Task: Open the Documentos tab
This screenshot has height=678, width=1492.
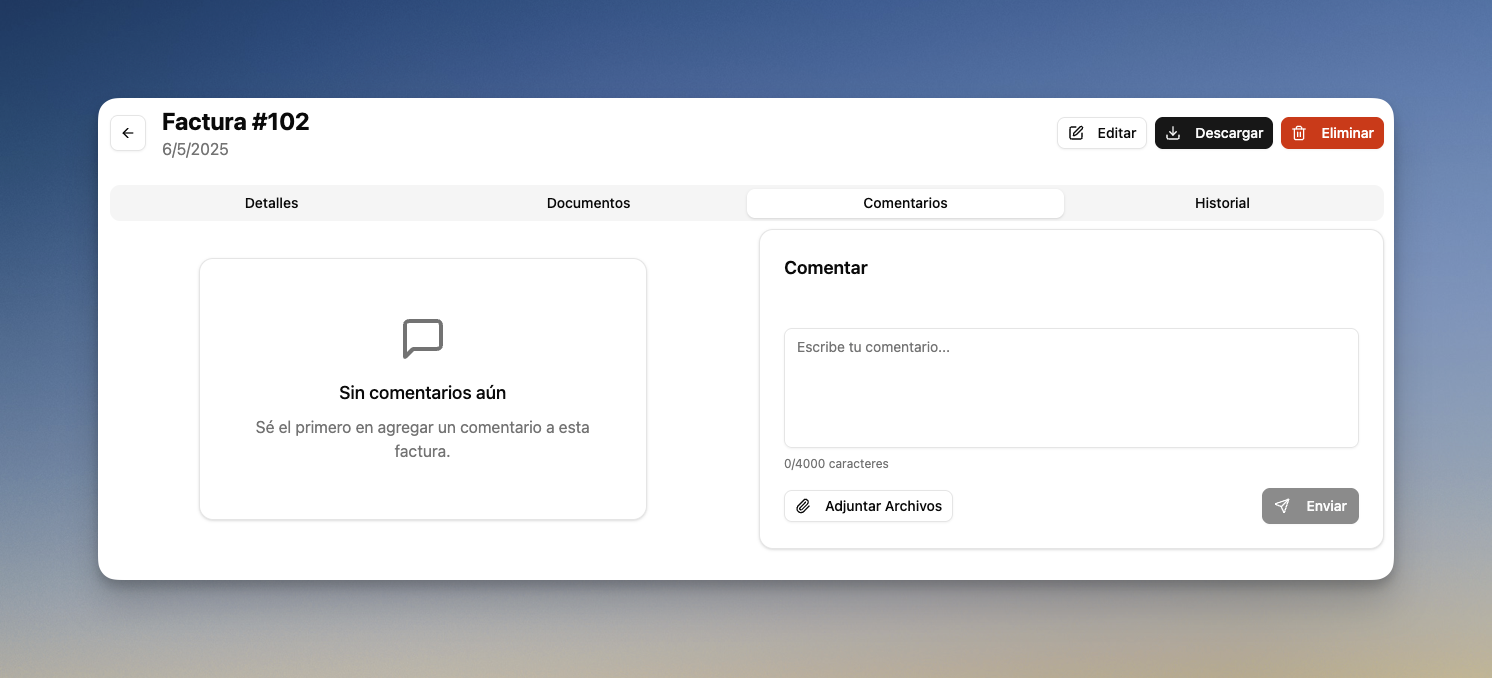Action: coord(588,203)
